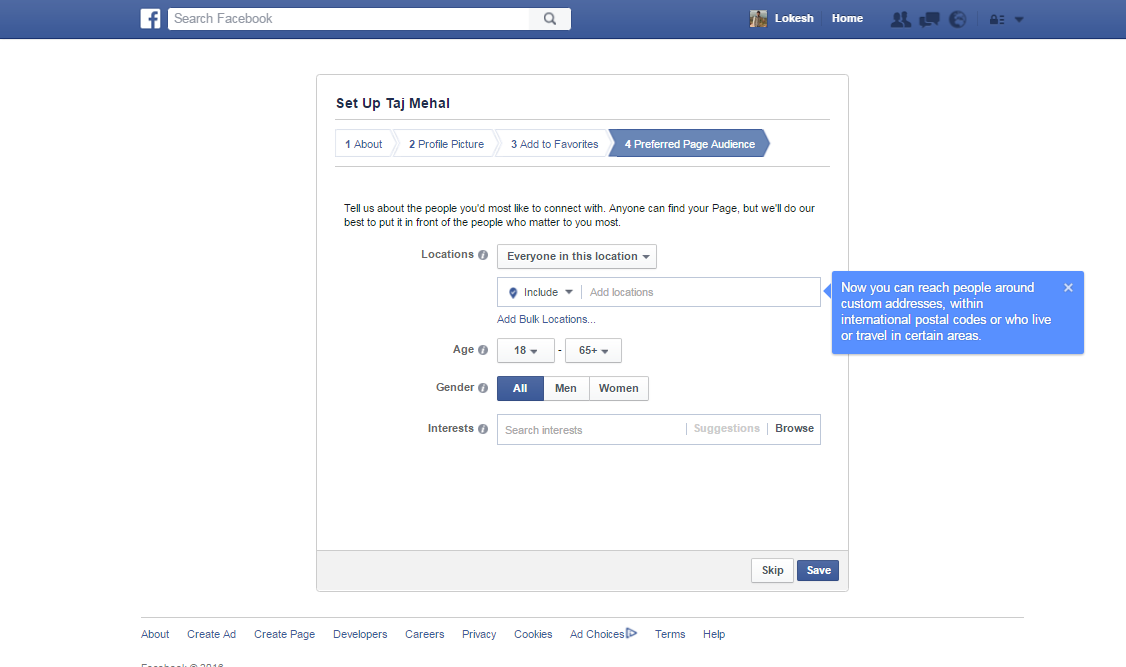
Task: Click the Facebook logo icon
Action: 150,19
